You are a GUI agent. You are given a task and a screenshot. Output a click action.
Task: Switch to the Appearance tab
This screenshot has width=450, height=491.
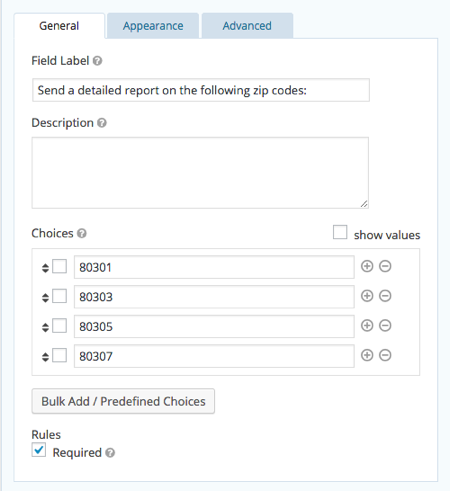coord(153,26)
